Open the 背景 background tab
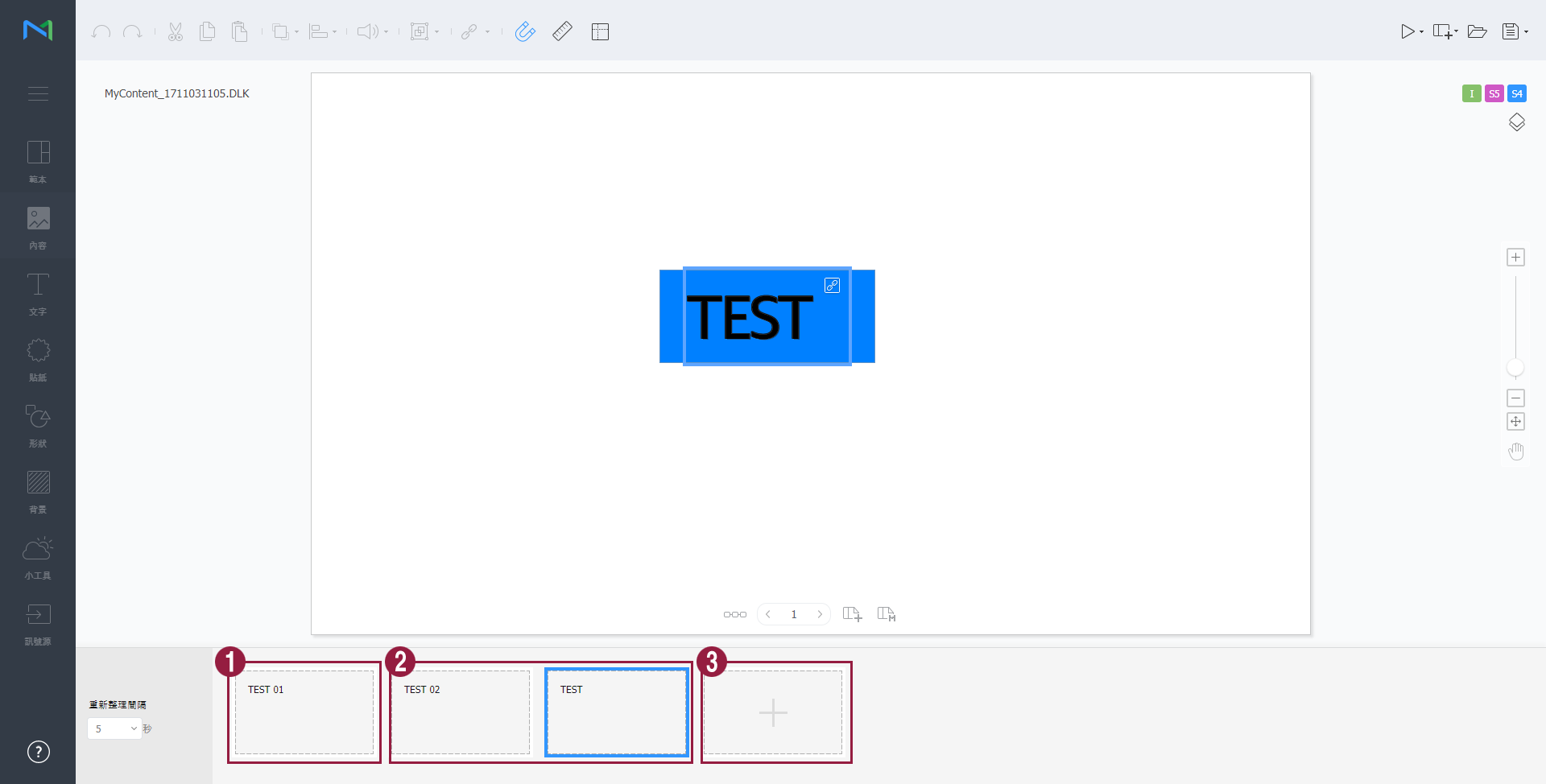This screenshot has height=784, width=1546. pyautogui.click(x=38, y=492)
